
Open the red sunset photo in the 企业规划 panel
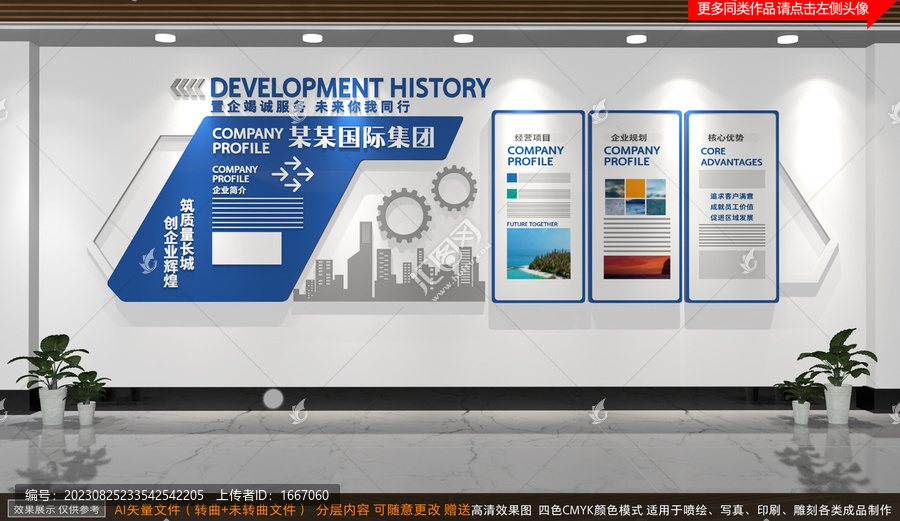637,267
